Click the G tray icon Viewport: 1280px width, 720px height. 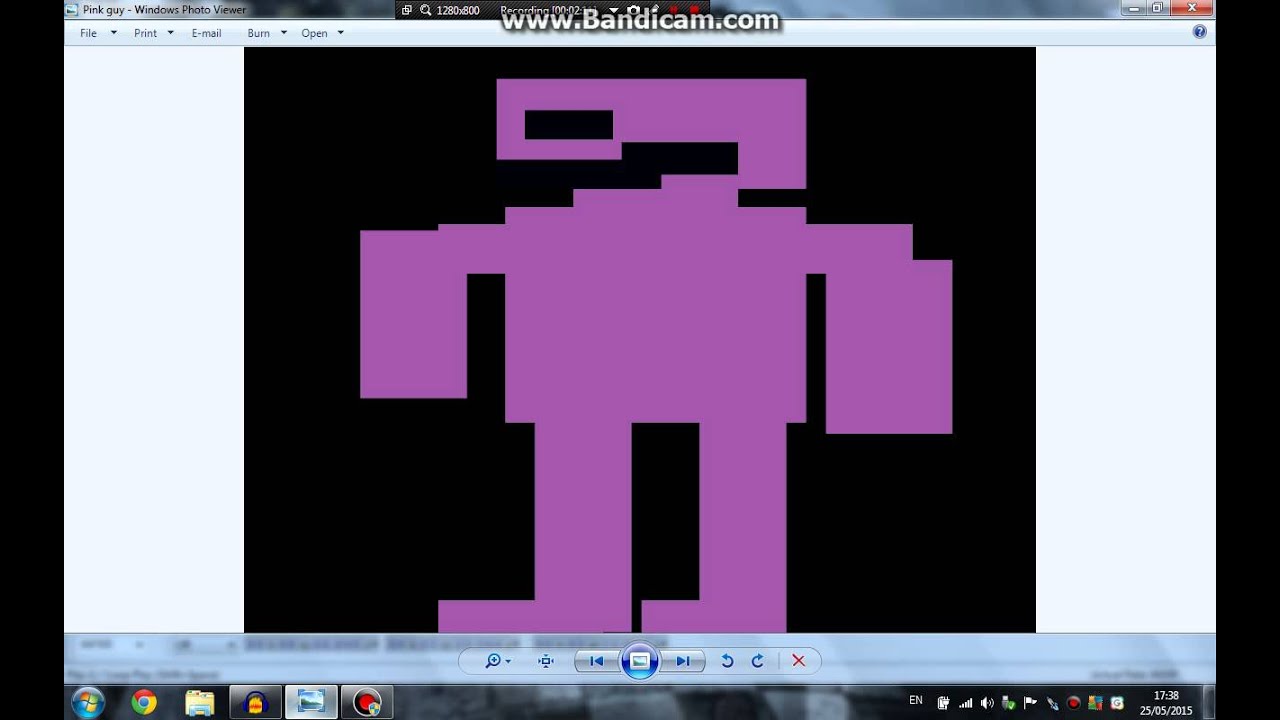(x=1117, y=703)
